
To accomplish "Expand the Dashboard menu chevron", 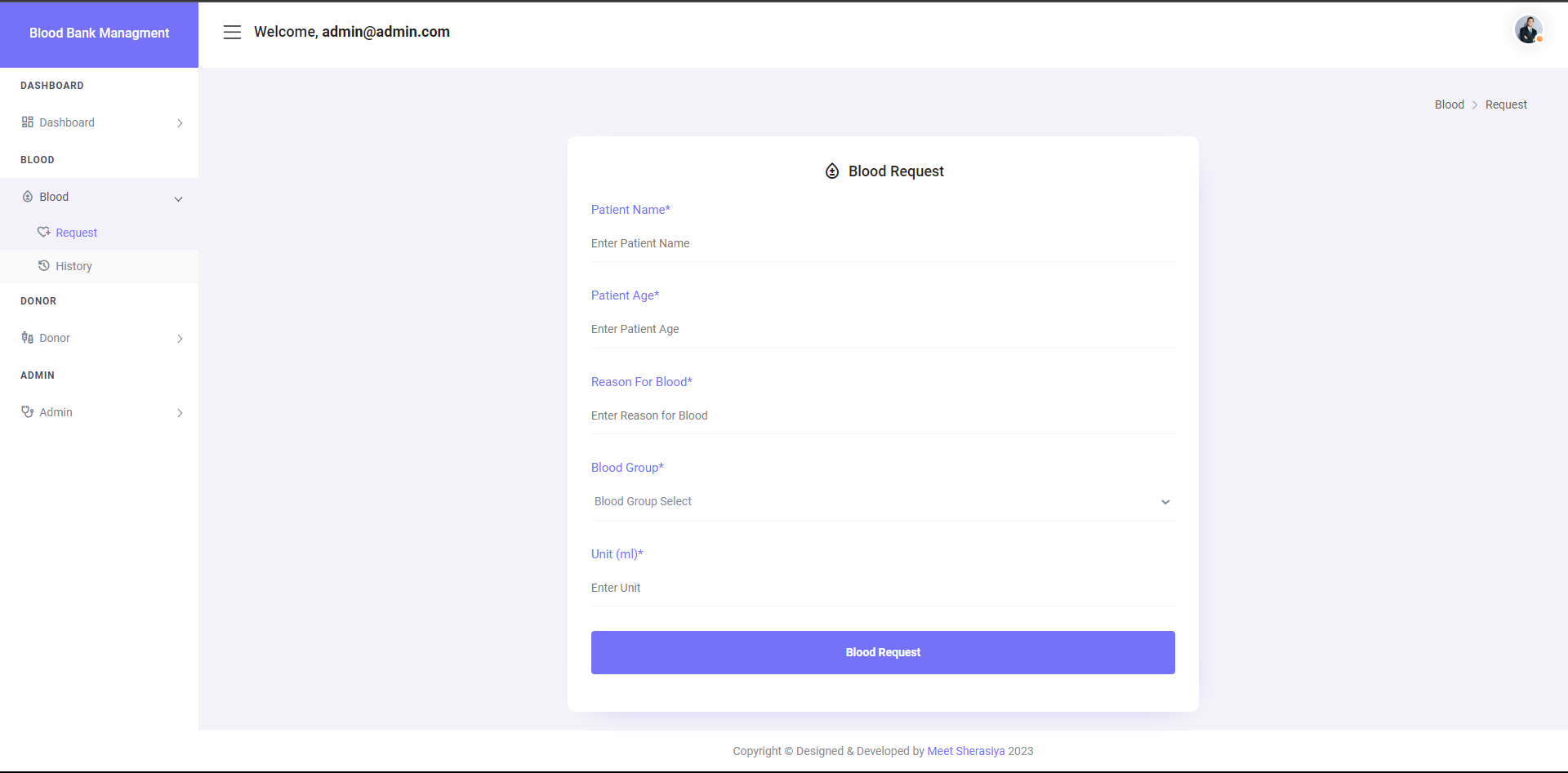I will pyautogui.click(x=180, y=123).
